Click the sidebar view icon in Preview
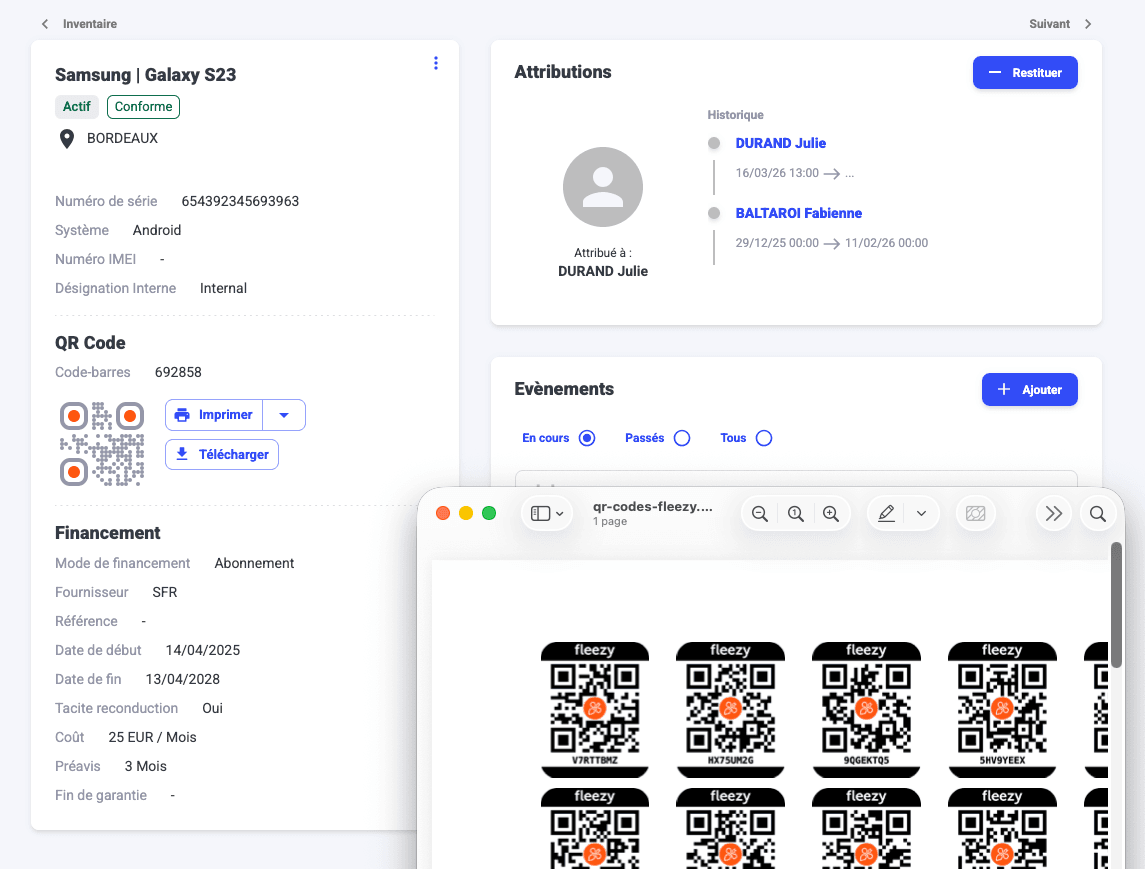1145x869 pixels. 540,513
